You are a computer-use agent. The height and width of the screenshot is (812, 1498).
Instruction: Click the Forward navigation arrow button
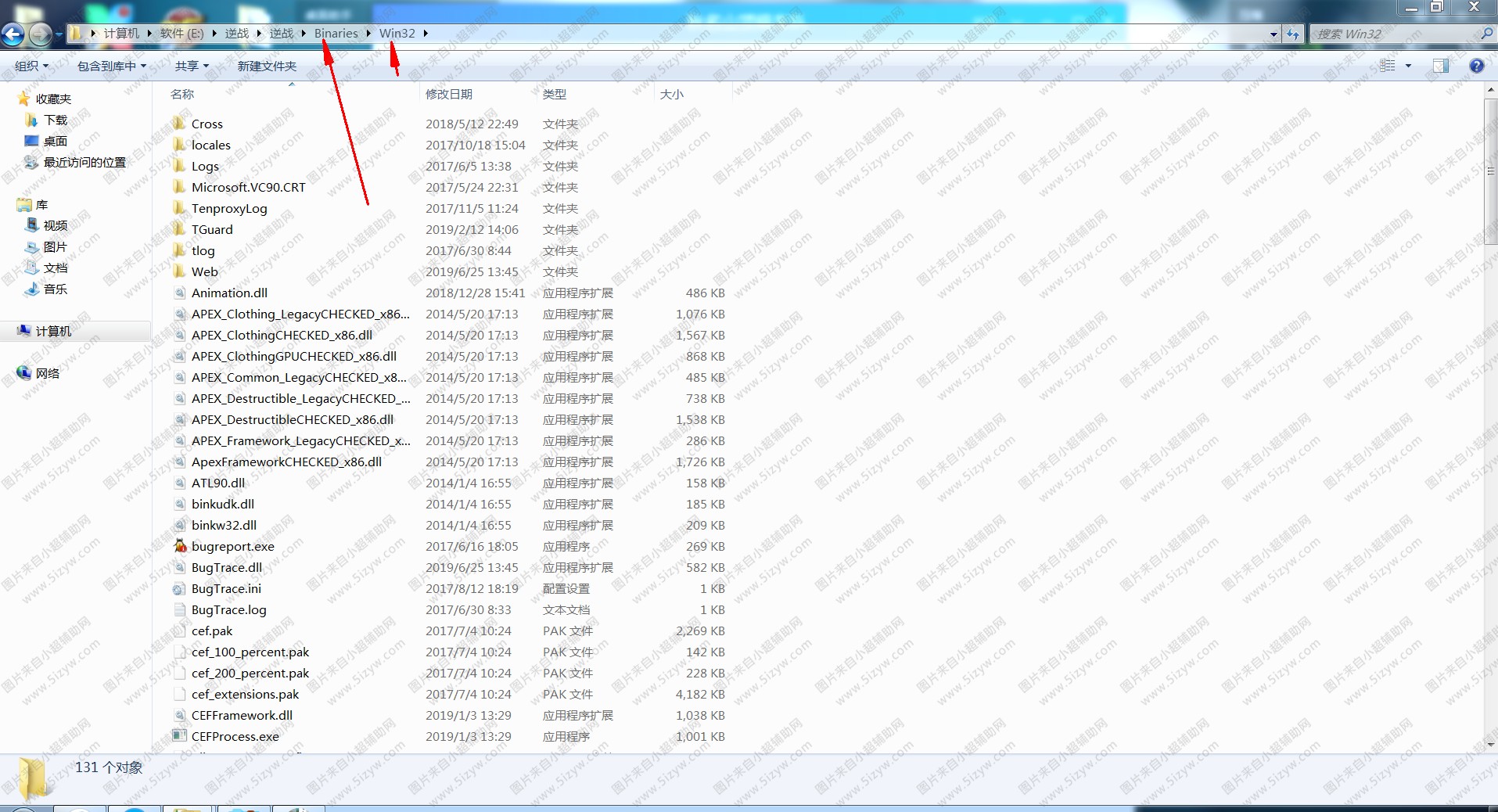click(41, 34)
